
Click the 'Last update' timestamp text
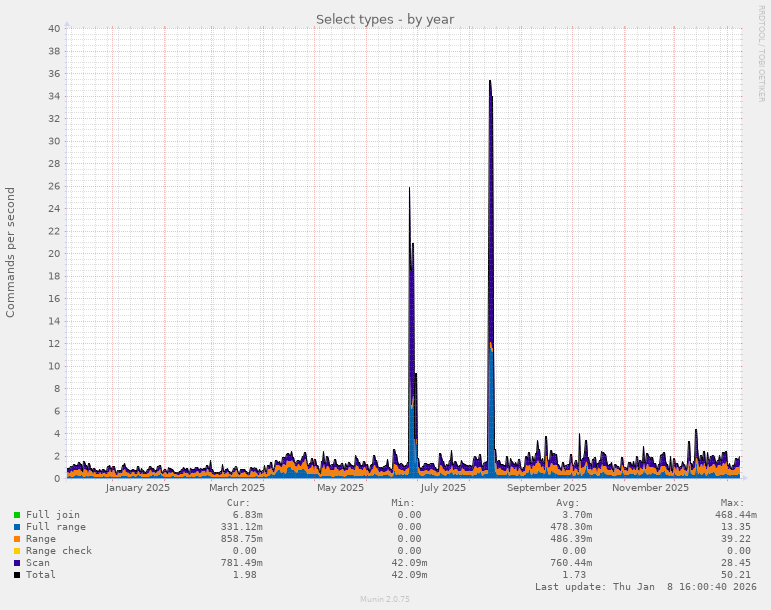click(646, 587)
